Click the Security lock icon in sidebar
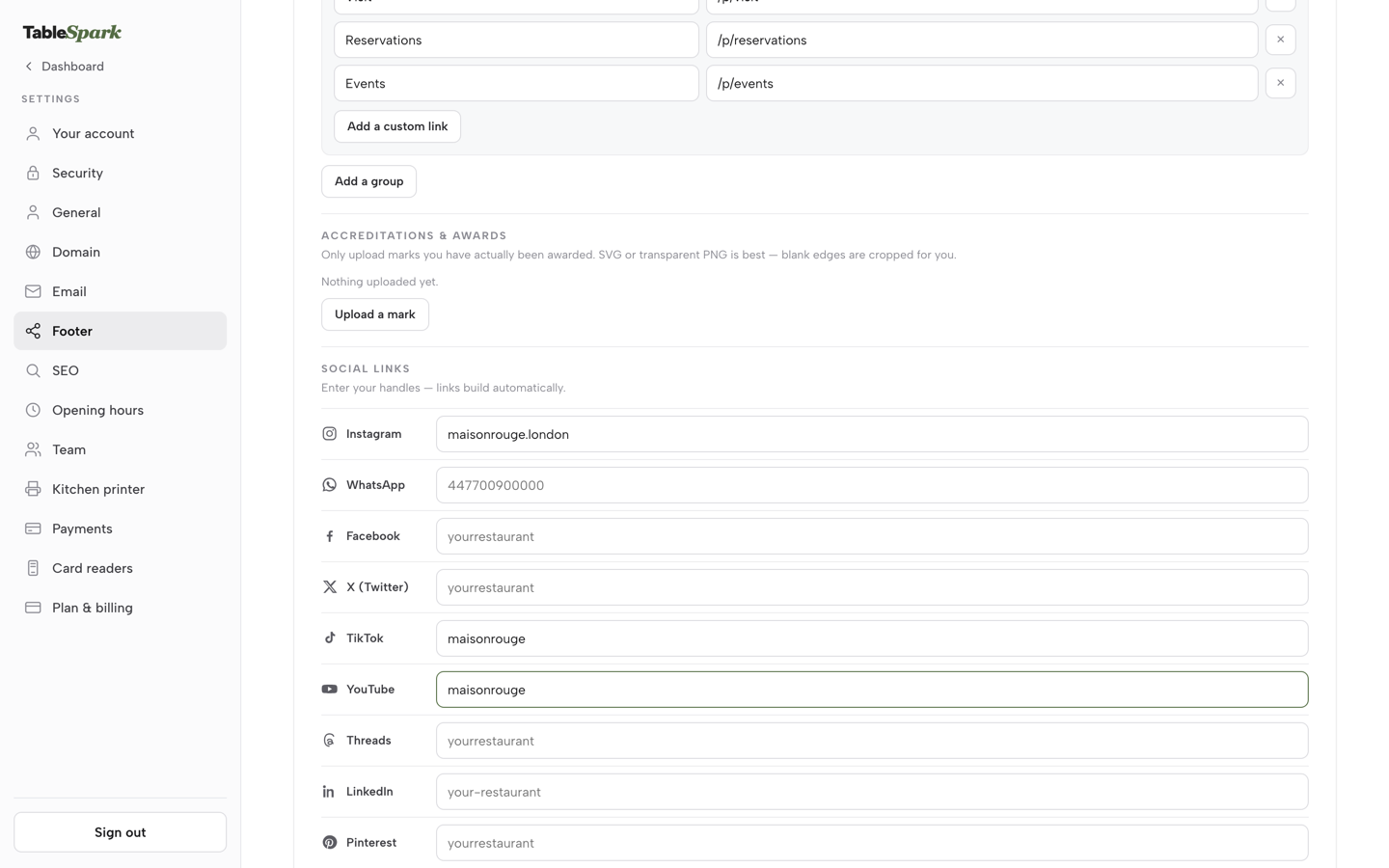 pos(33,174)
